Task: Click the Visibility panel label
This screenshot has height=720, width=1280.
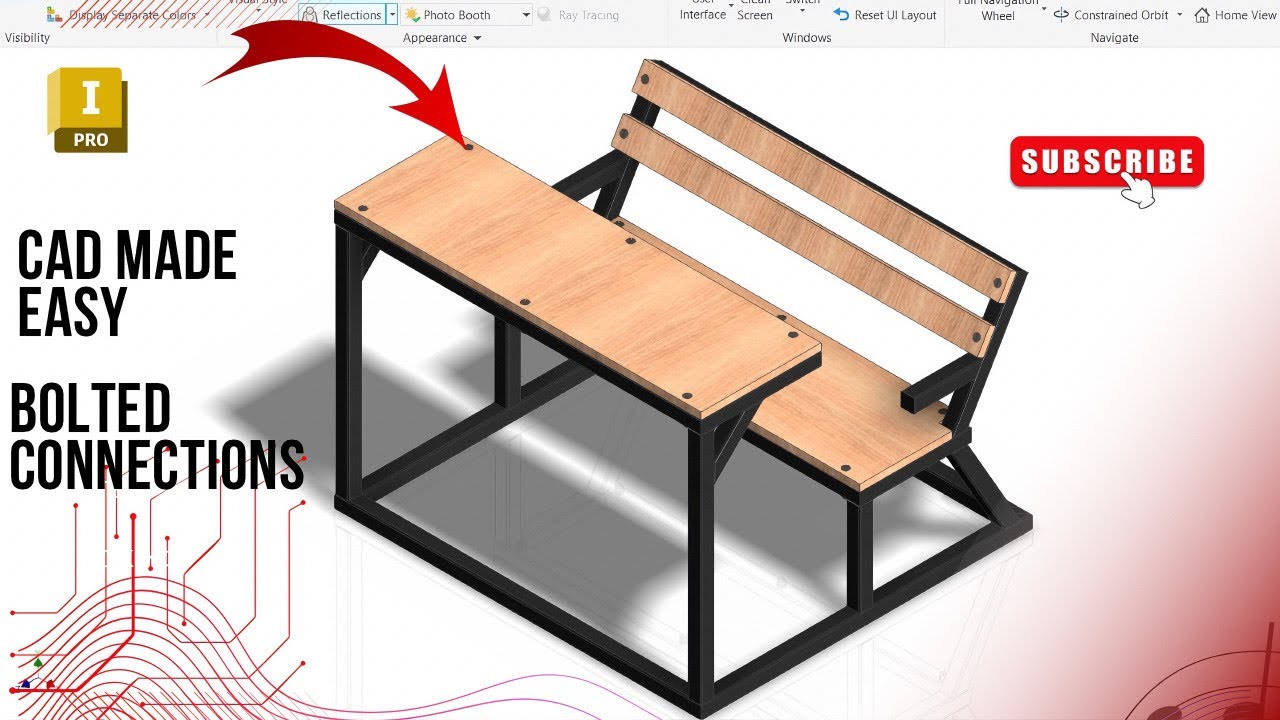Action: click(28, 38)
